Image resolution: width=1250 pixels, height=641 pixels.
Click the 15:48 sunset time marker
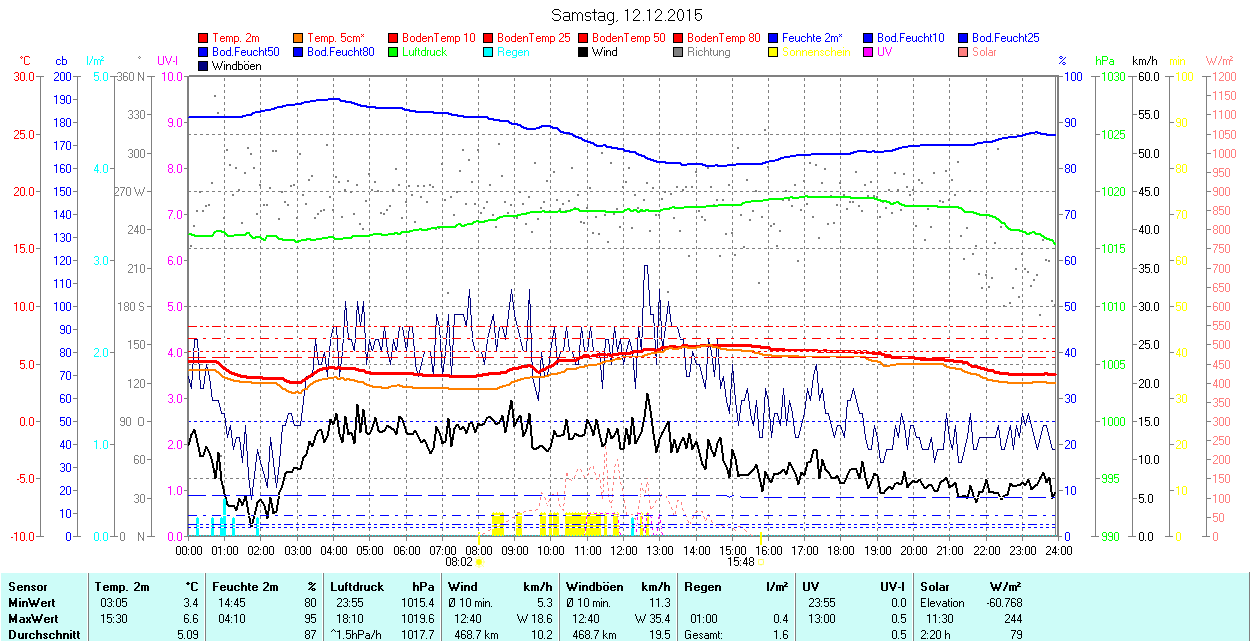(x=740, y=562)
